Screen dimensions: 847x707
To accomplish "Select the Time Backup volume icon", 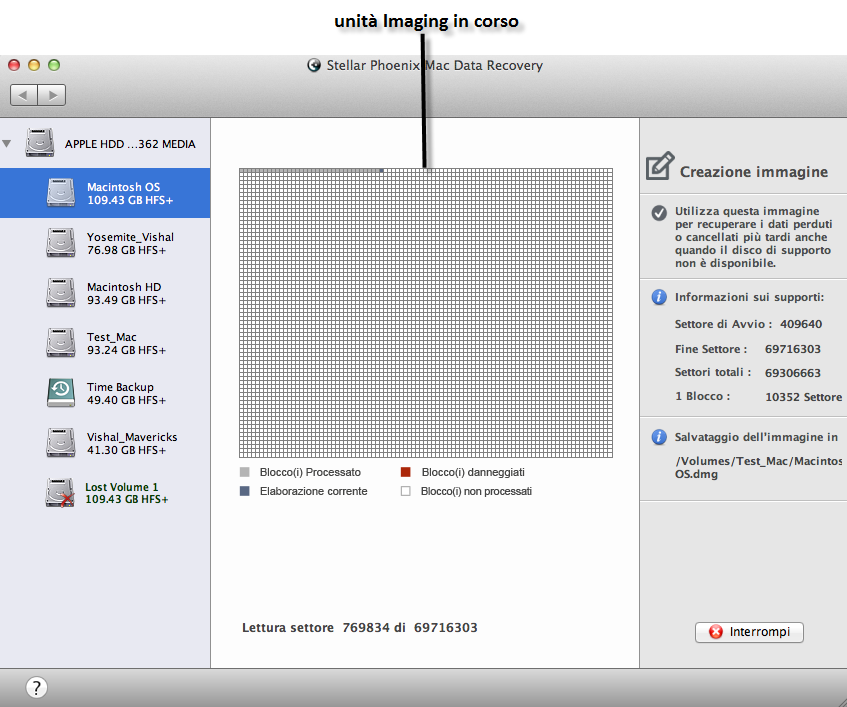I will coord(60,392).
